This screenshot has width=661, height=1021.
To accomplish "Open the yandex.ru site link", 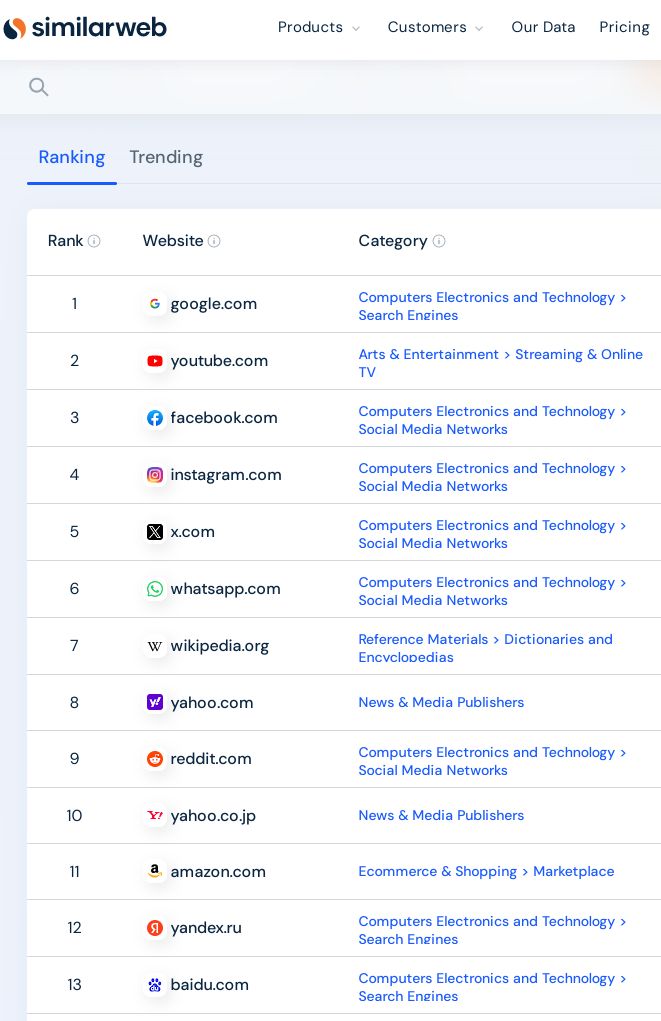I will tap(206, 928).
